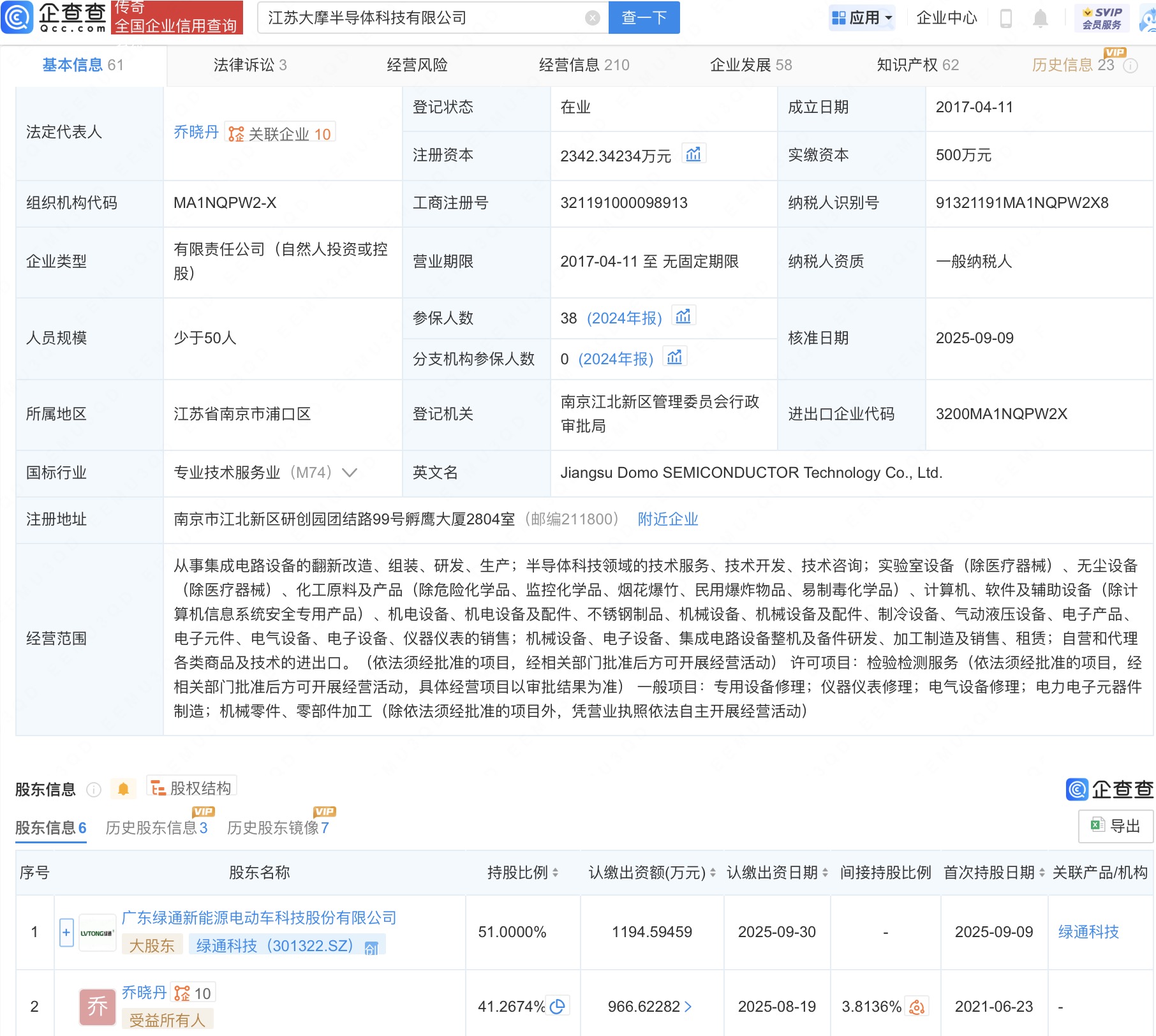
Task: Click the mobile phone icon in header
Action: click(x=1006, y=18)
